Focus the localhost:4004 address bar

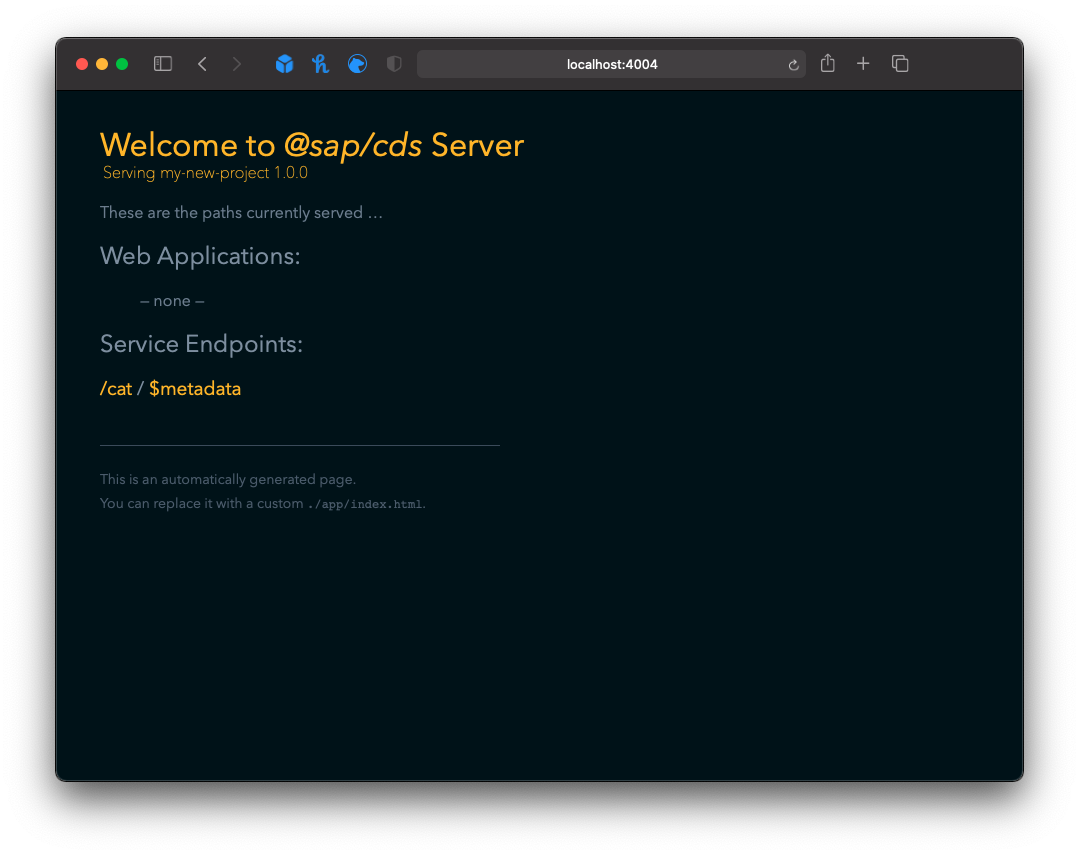coord(611,64)
